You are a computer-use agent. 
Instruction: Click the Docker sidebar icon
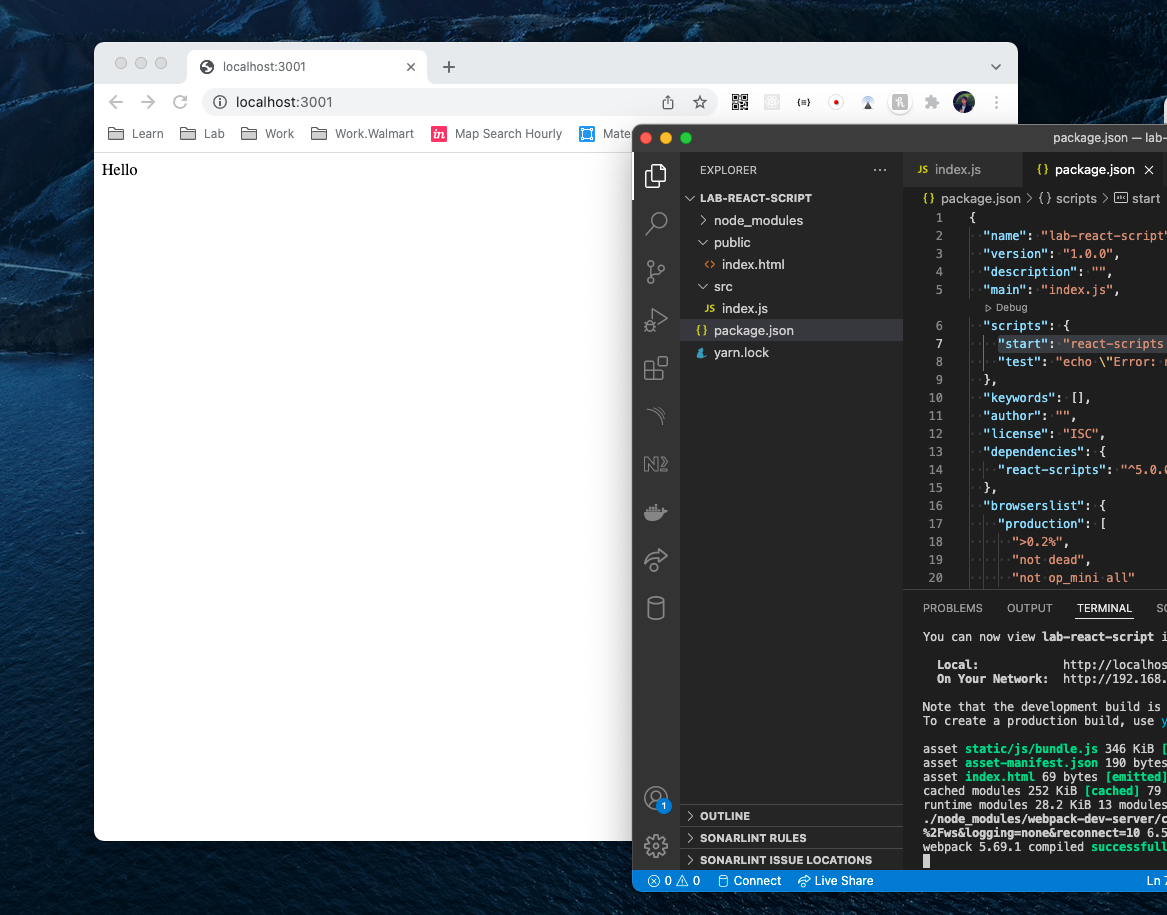pyautogui.click(x=656, y=512)
